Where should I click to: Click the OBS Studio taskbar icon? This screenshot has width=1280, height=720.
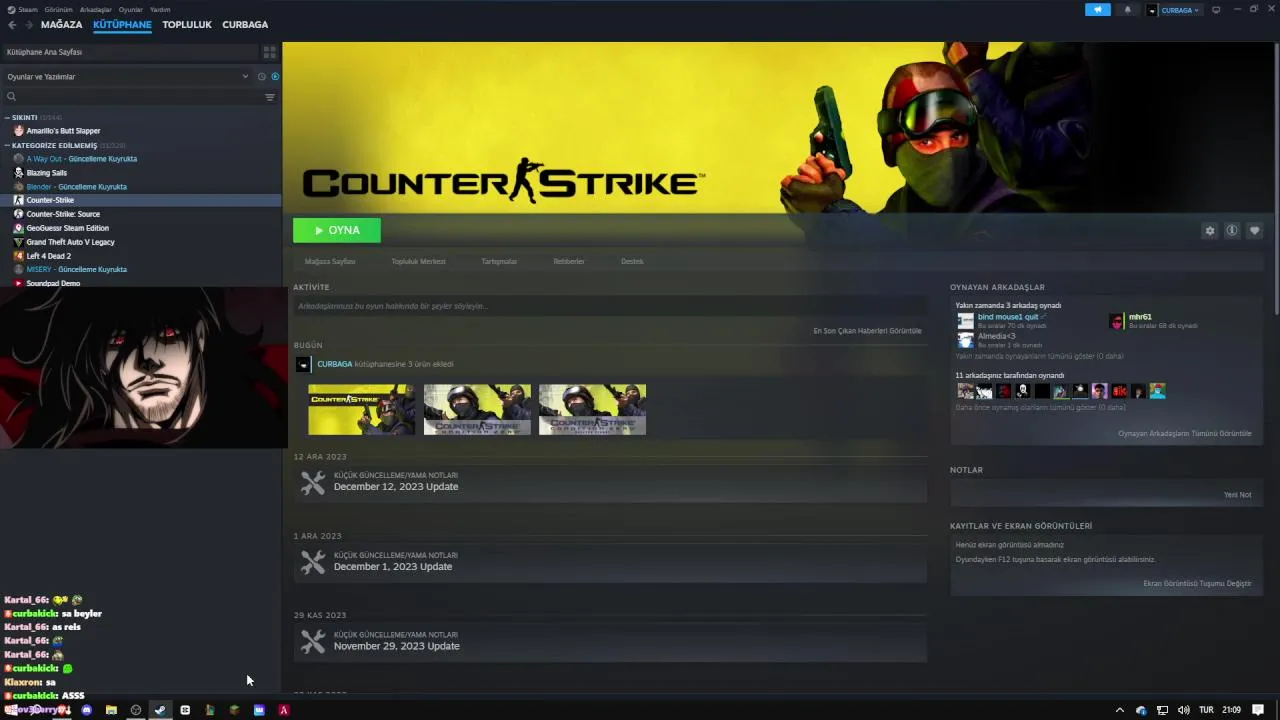(x=136, y=710)
